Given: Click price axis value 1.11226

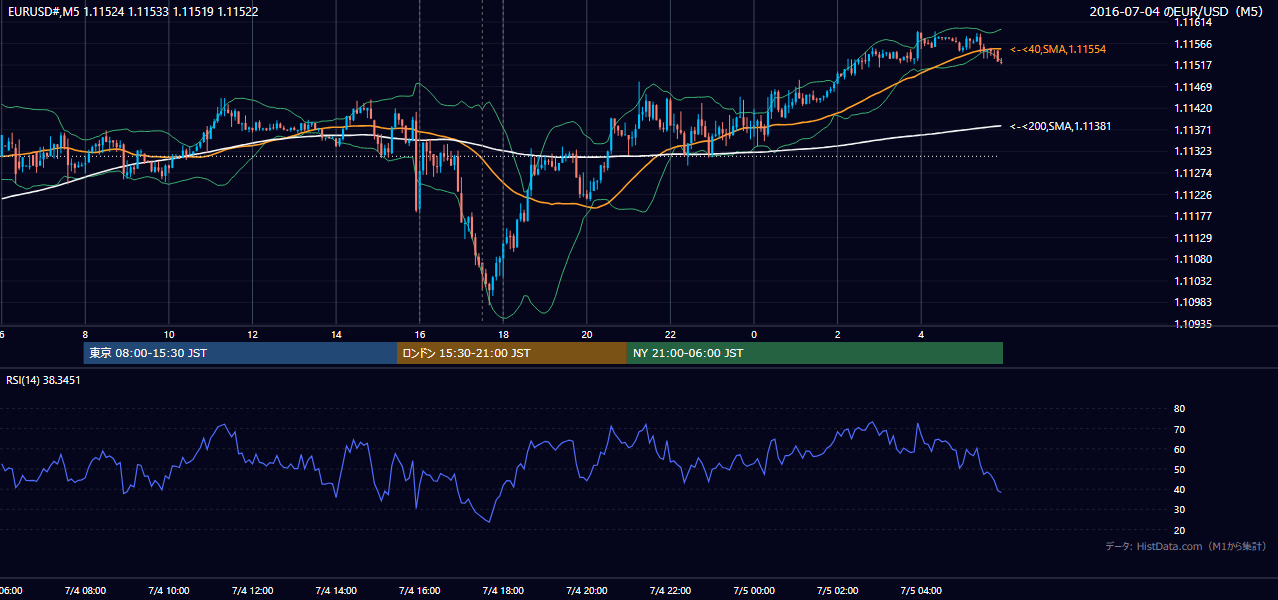Looking at the screenshot, I should (x=1193, y=195).
